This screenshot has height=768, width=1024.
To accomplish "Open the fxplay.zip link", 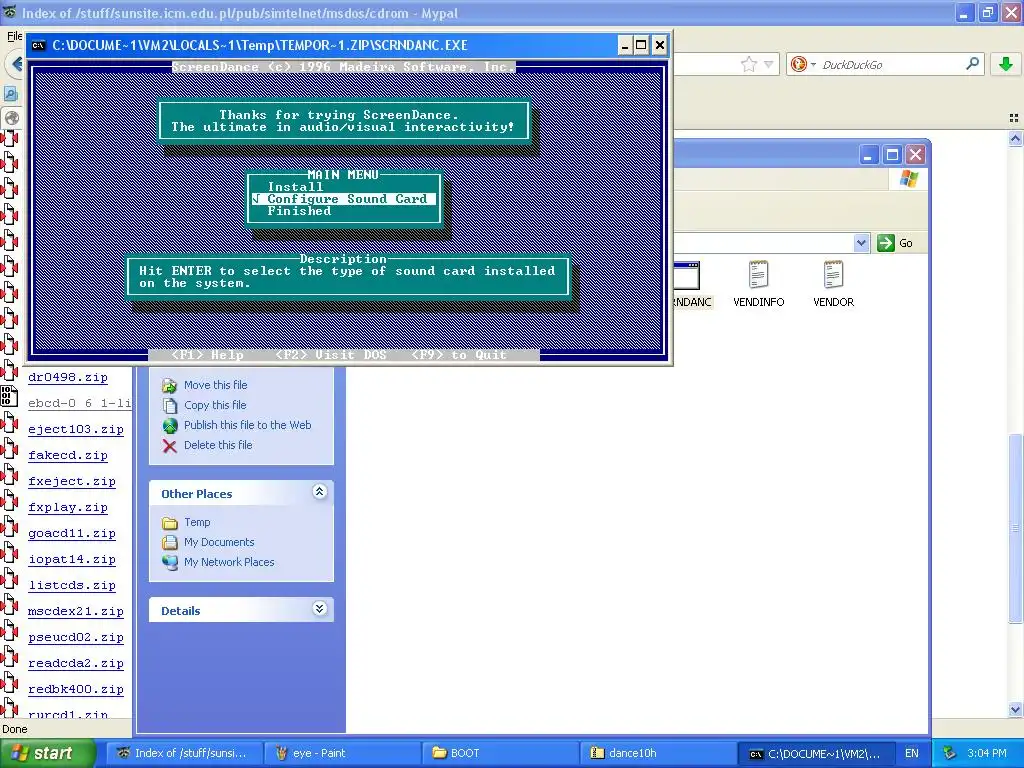I will click(68, 507).
